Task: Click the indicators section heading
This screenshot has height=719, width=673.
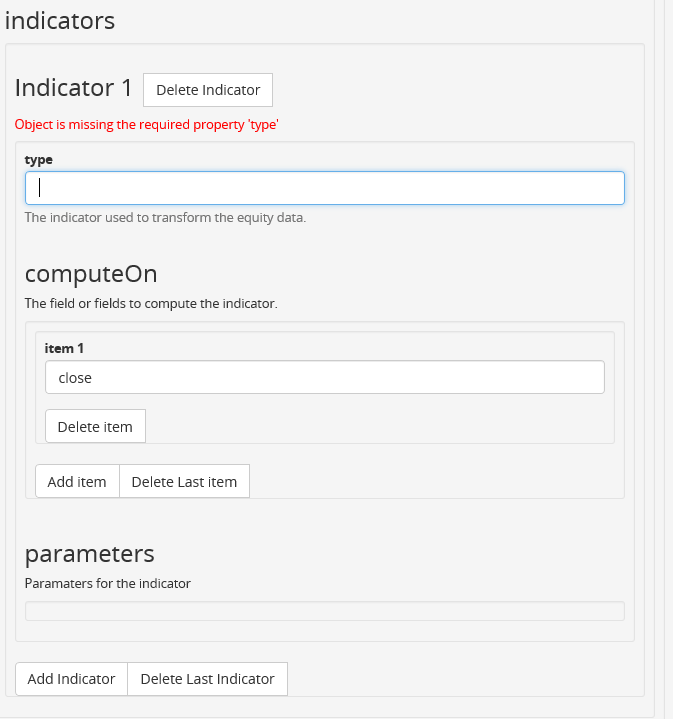Action: click(x=60, y=21)
